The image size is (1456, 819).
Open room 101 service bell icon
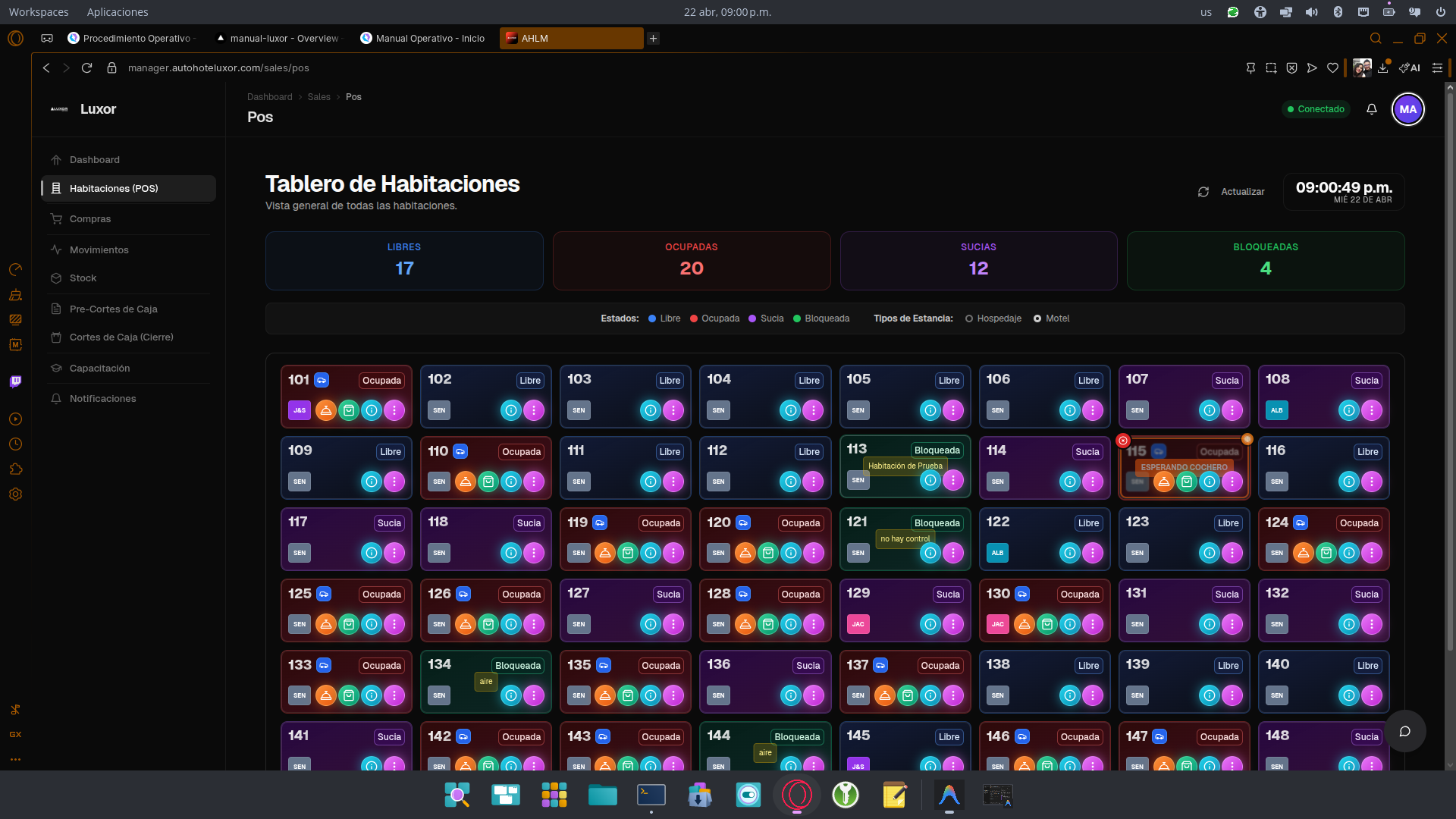tap(326, 410)
